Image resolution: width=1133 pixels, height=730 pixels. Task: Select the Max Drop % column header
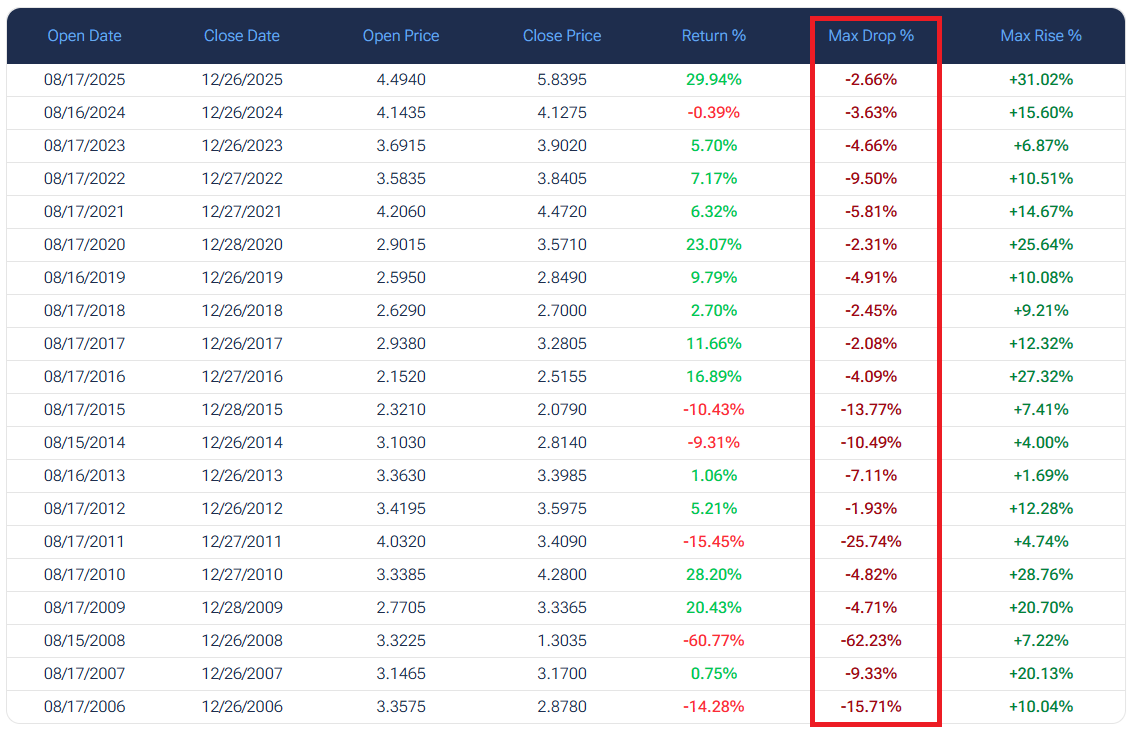871,35
